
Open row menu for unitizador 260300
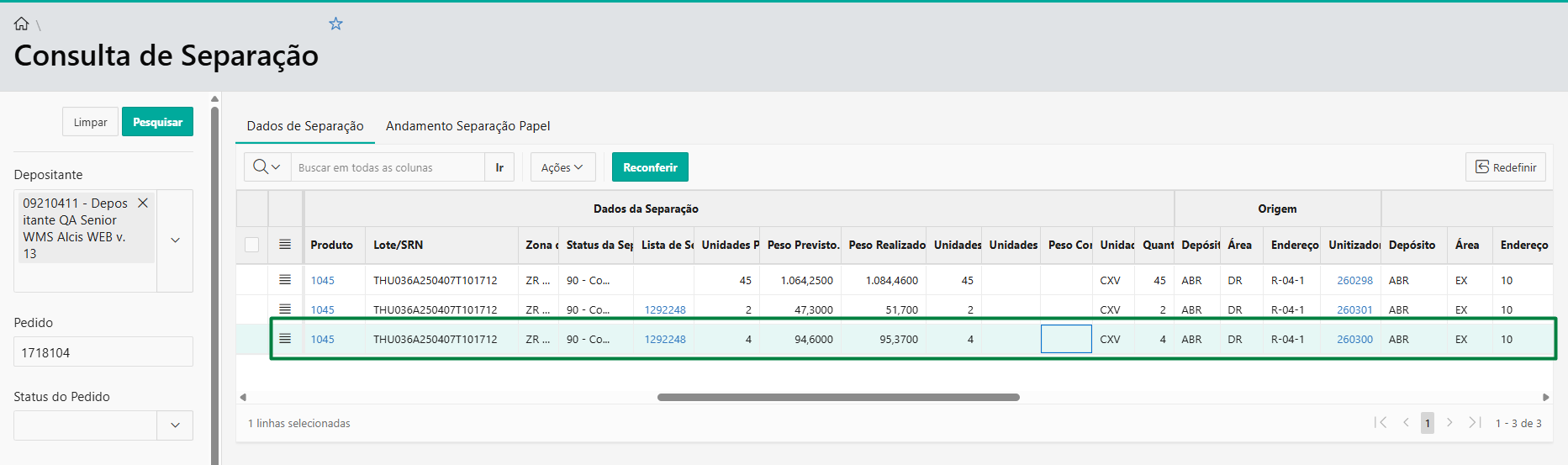coord(285,339)
